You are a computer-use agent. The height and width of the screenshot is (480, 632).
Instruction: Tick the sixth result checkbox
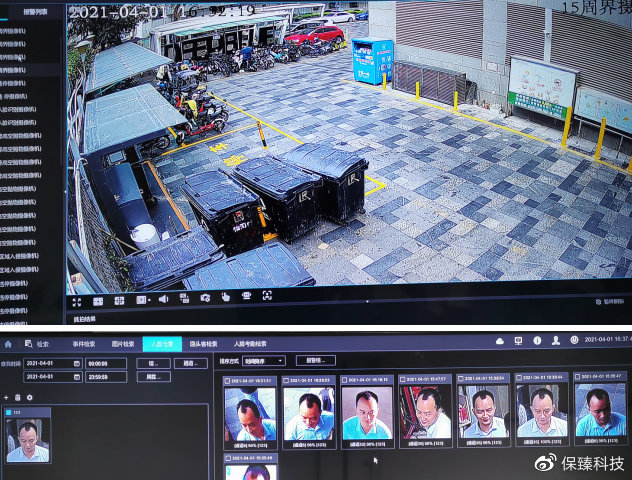[519, 378]
